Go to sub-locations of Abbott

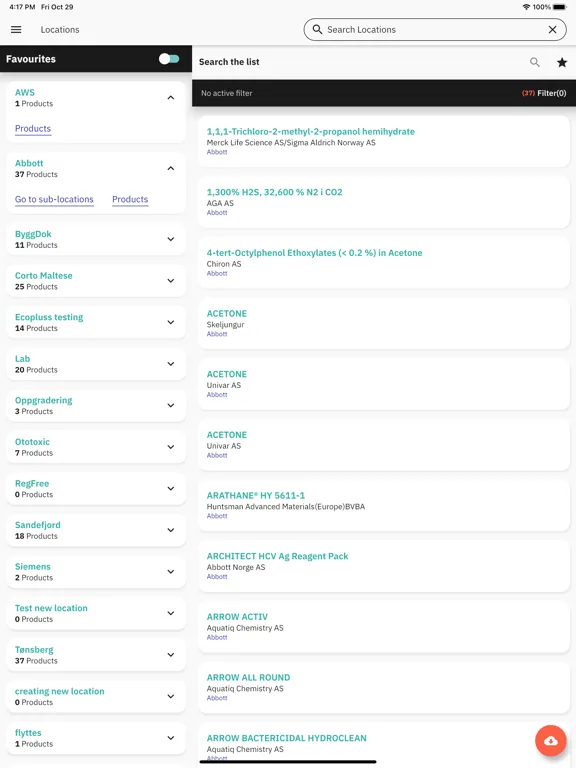(x=54, y=199)
